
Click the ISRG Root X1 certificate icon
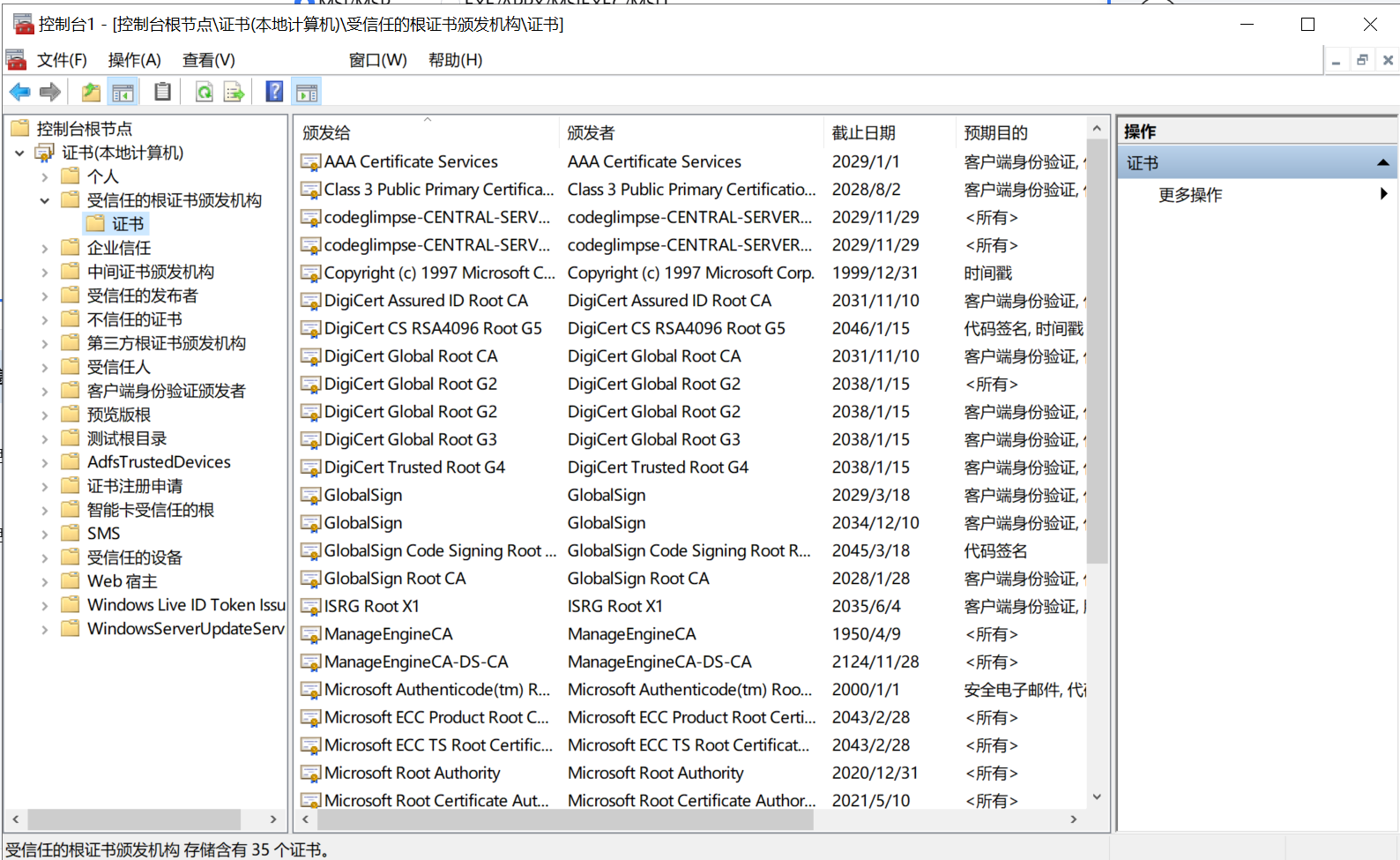310,607
